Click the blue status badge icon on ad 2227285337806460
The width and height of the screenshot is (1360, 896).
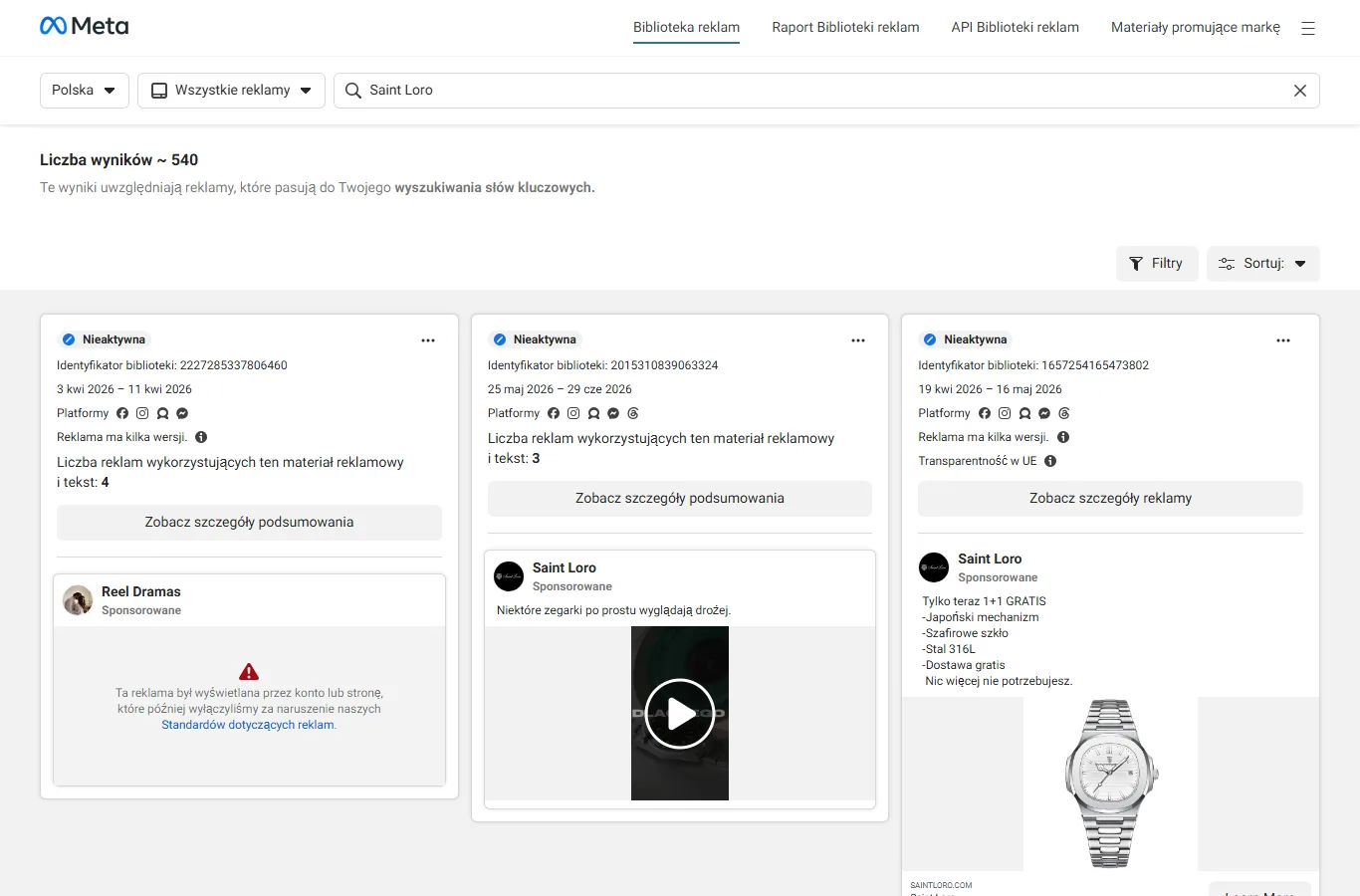[x=69, y=339]
